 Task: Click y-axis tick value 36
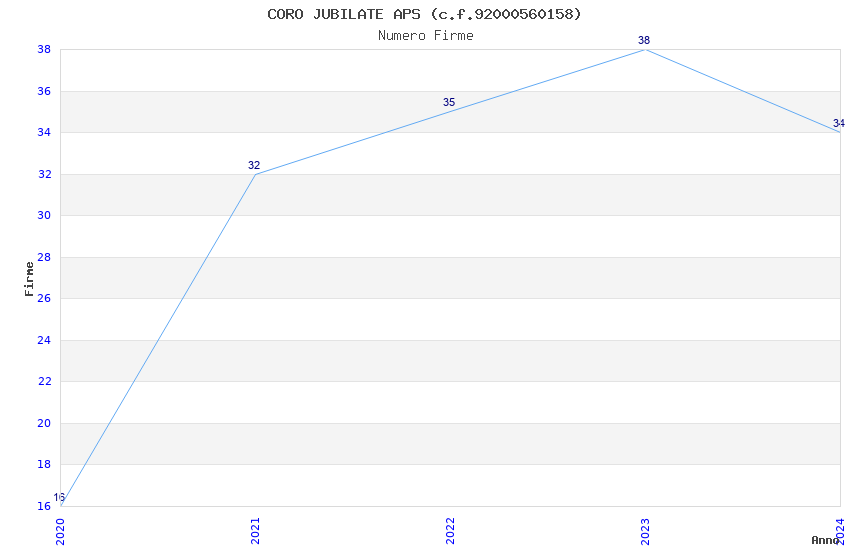(44, 91)
